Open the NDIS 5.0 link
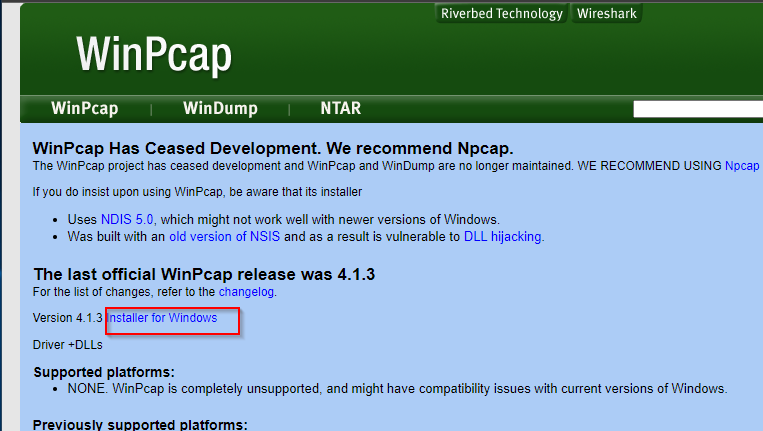 pyautogui.click(x=127, y=219)
